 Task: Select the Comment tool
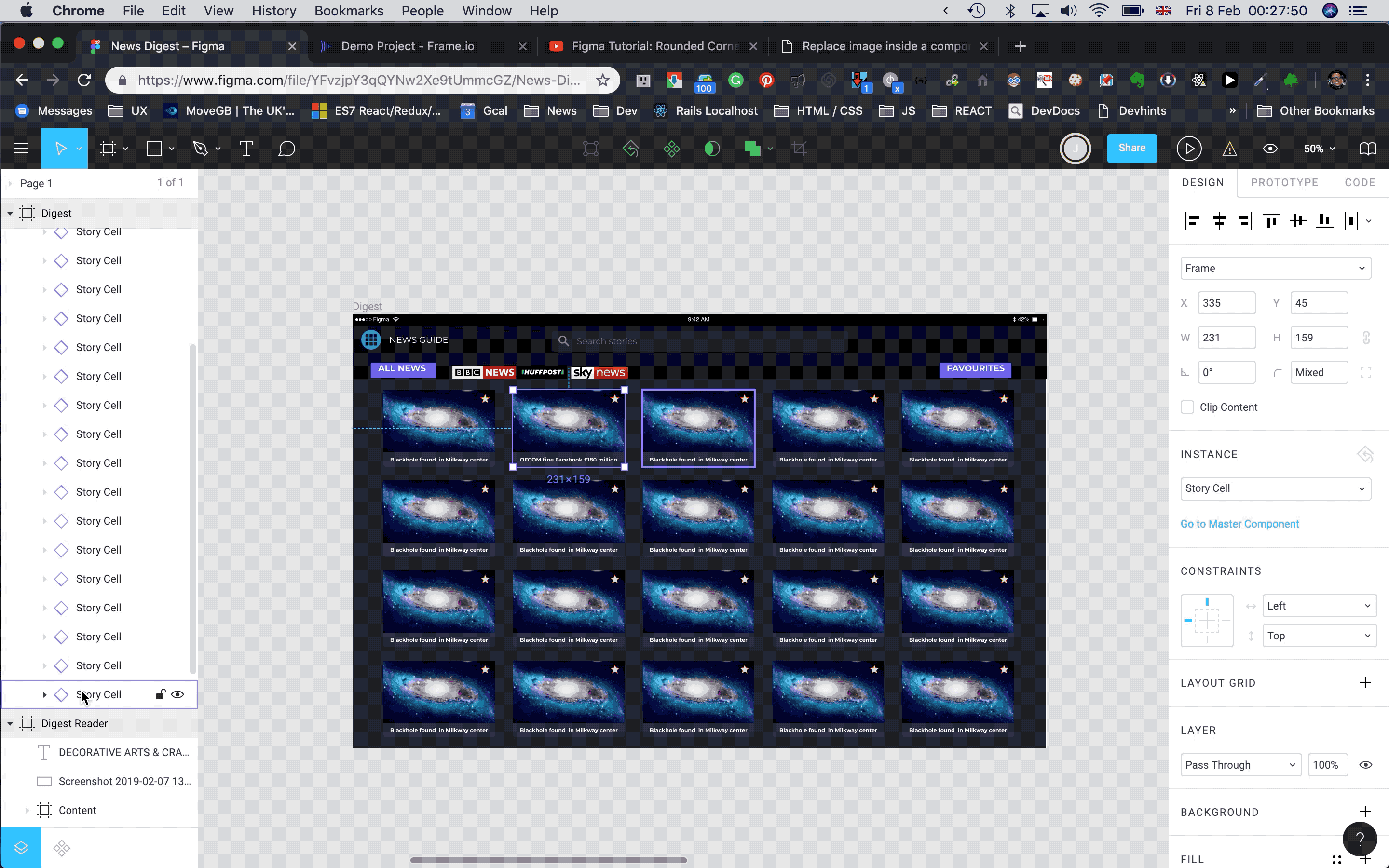coord(286,149)
